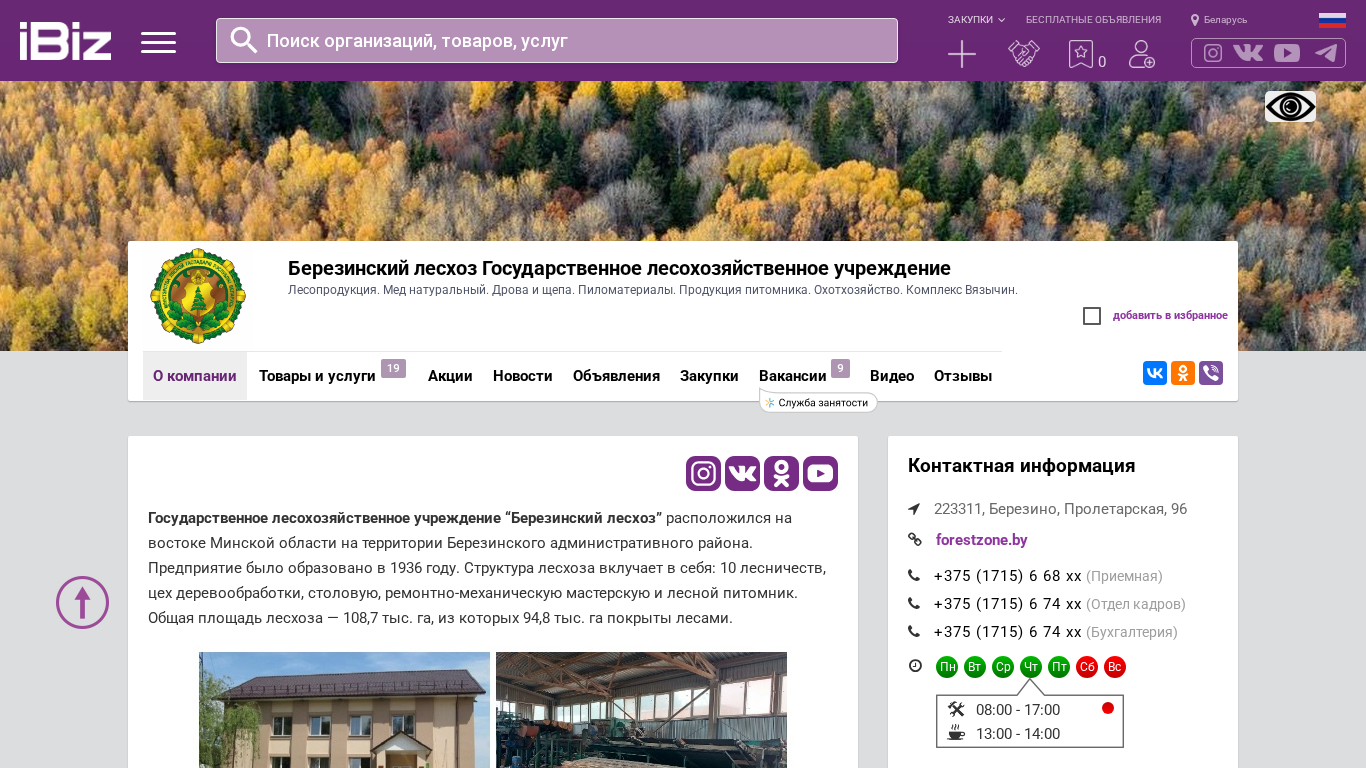The width and height of the screenshot is (1366, 768).
Task: Open the hamburger main menu
Action: 158,42
